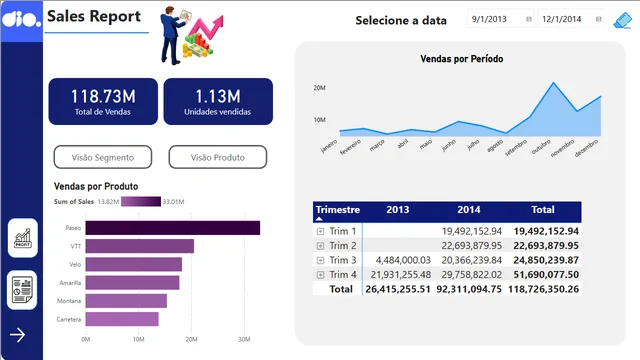Click grand total 118,726,350.26

tap(544, 289)
